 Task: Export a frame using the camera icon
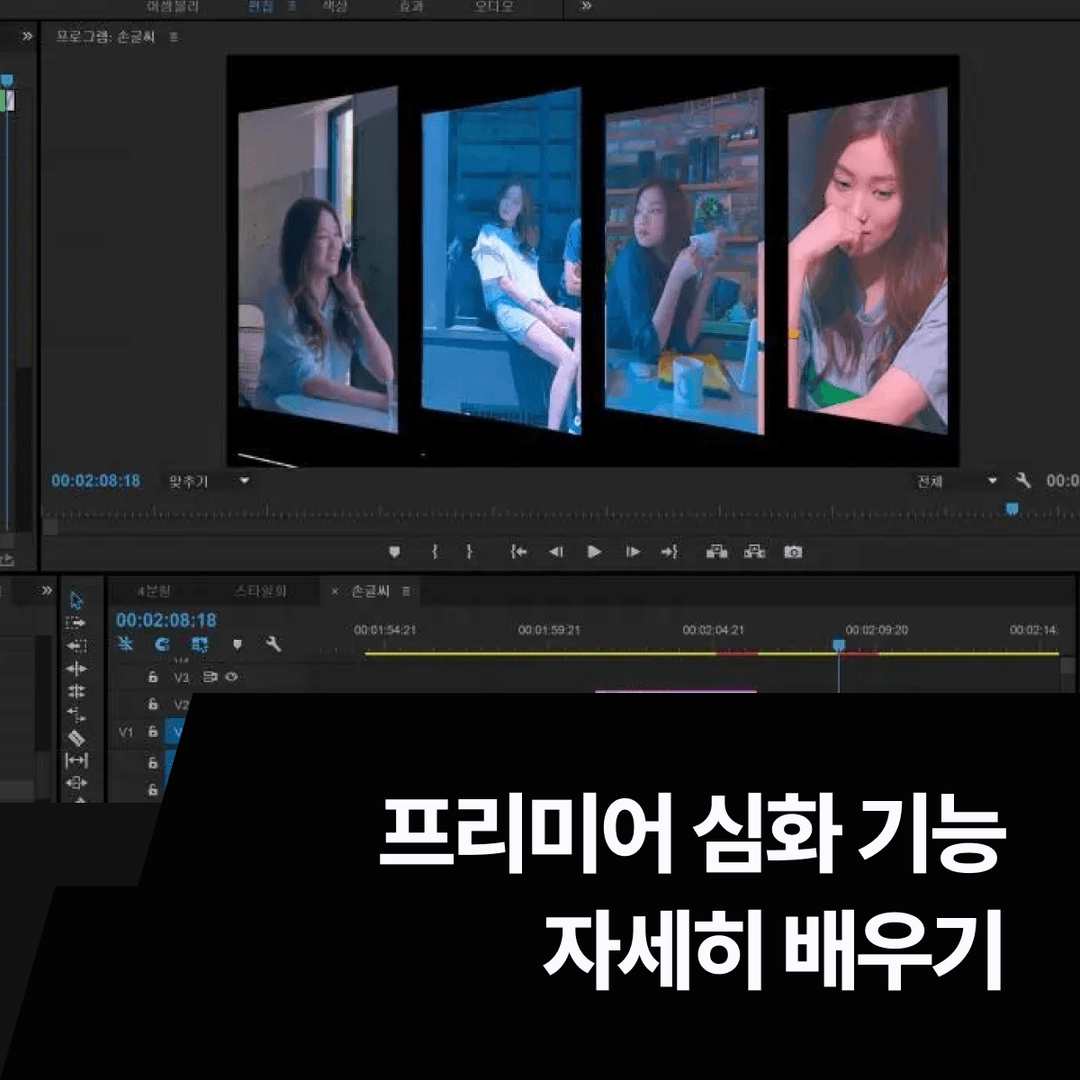coord(793,551)
